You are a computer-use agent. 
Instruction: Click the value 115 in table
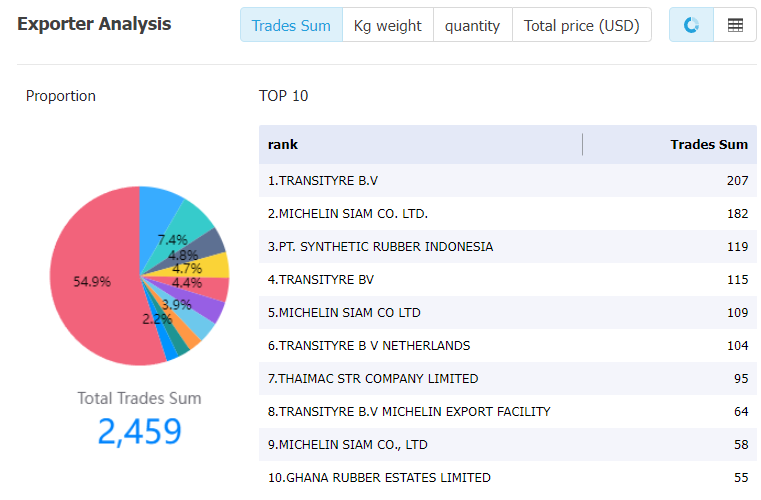pos(737,280)
